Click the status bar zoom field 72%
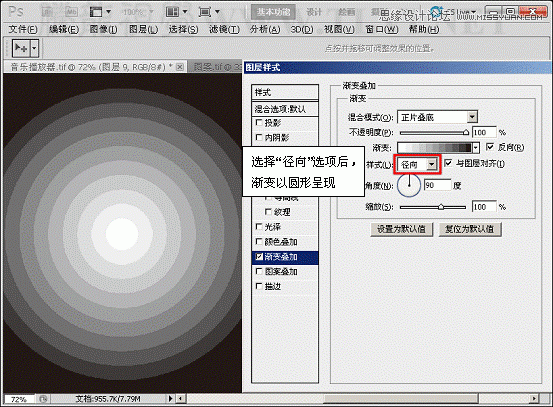This screenshot has width=553, height=407. coord(19,399)
